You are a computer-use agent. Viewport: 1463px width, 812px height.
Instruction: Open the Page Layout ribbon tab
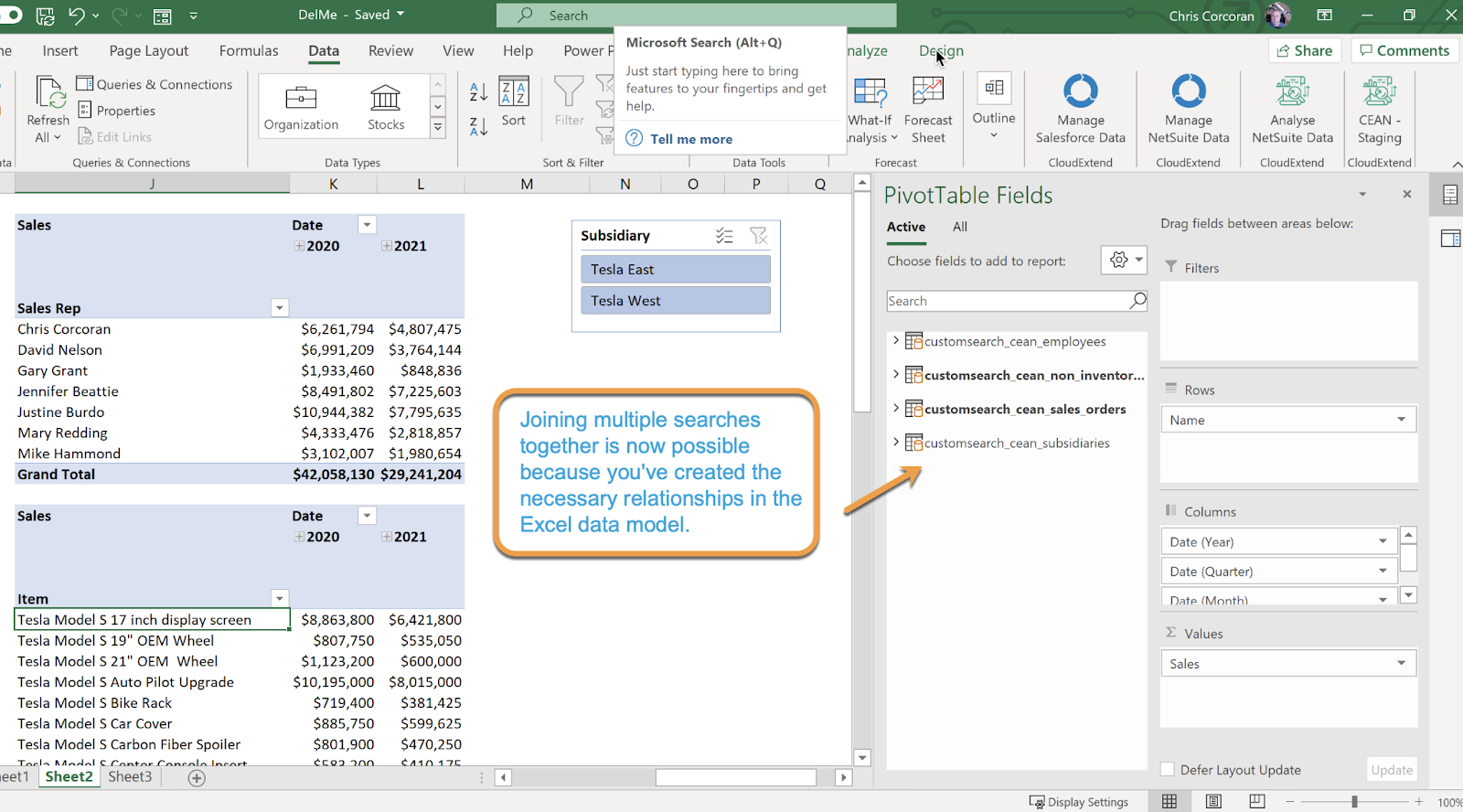pyautogui.click(x=148, y=50)
